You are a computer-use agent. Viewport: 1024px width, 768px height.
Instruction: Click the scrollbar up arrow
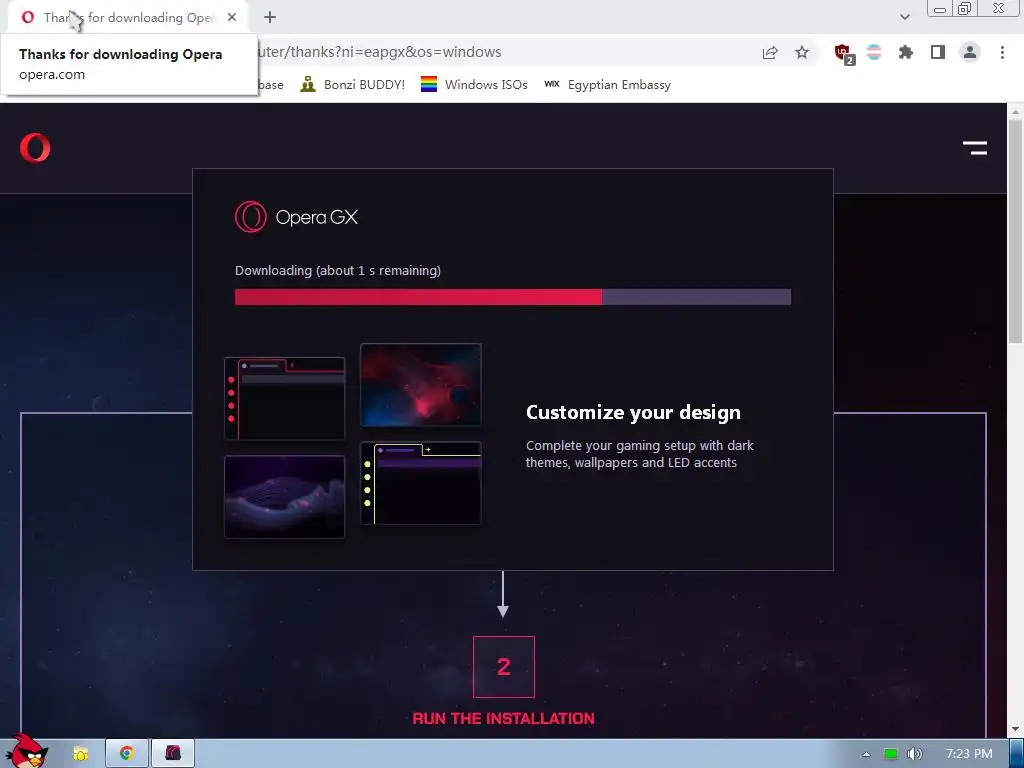[1016, 112]
